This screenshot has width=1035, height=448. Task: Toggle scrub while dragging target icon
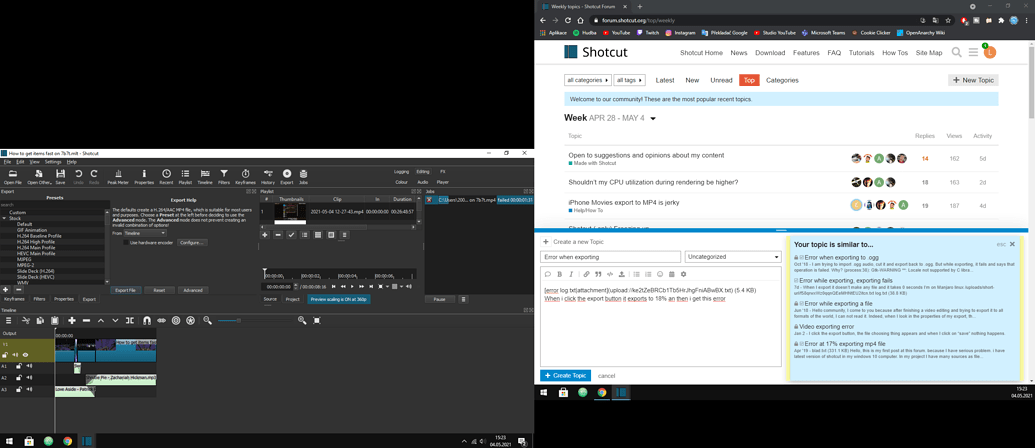coord(176,320)
